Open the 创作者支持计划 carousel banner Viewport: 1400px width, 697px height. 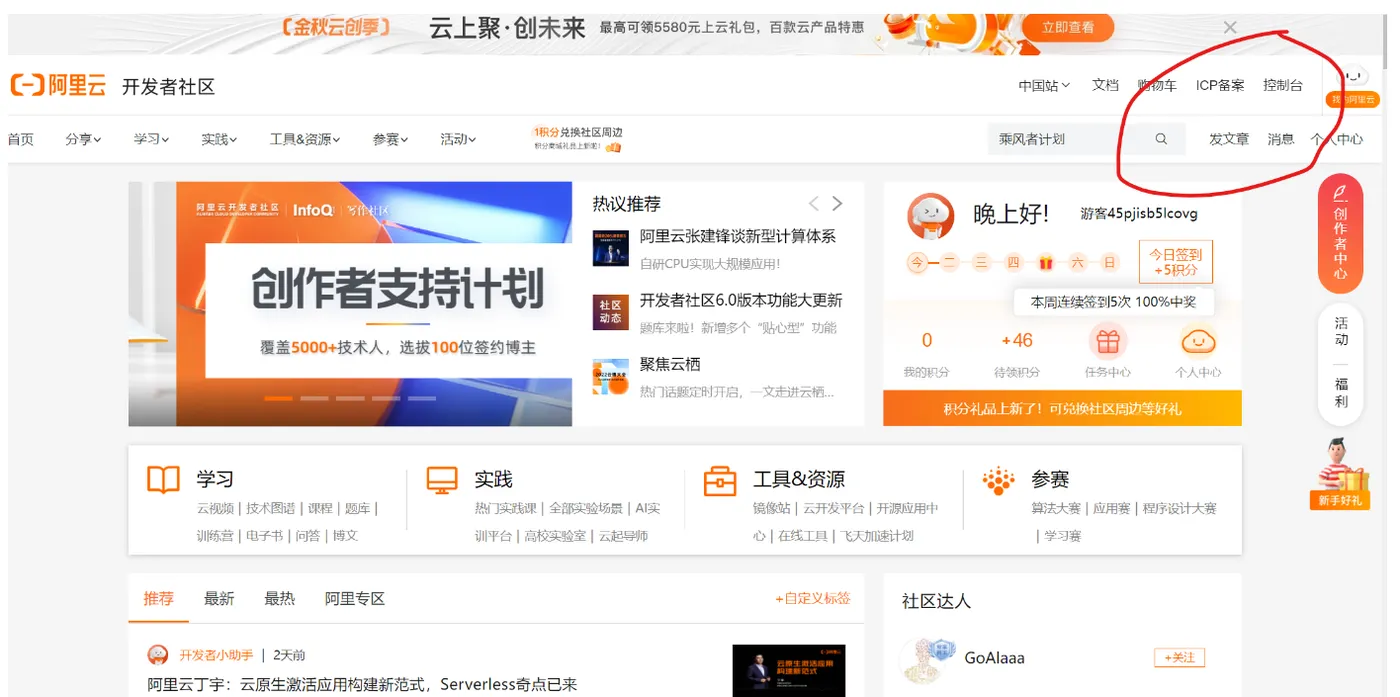pos(350,304)
